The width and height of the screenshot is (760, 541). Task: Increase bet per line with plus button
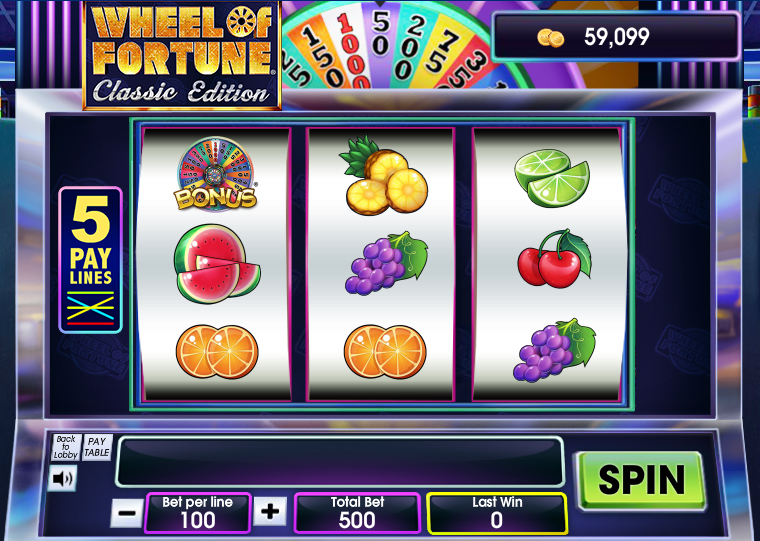pyautogui.click(x=270, y=511)
